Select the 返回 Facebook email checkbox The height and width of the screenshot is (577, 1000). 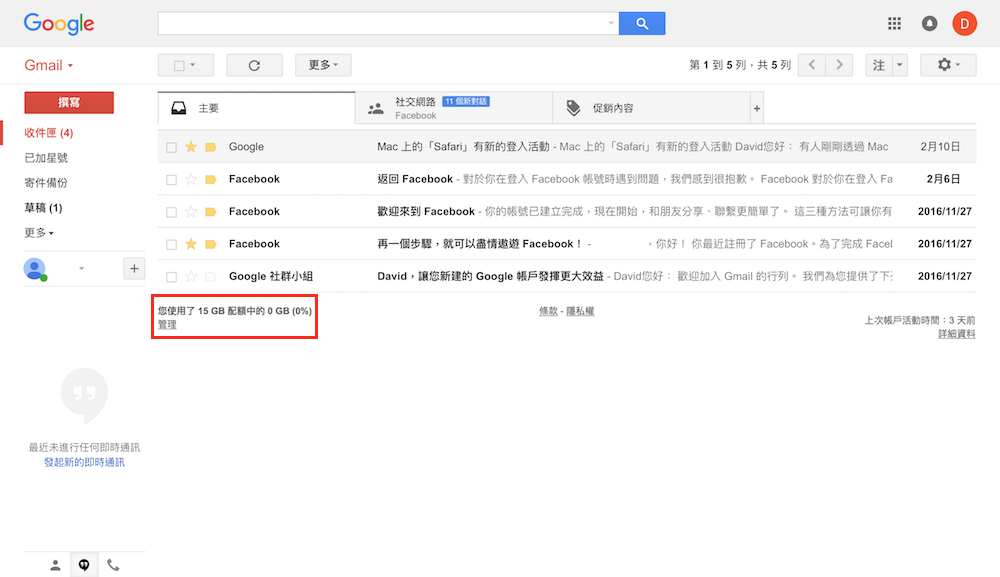[x=171, y=180]
